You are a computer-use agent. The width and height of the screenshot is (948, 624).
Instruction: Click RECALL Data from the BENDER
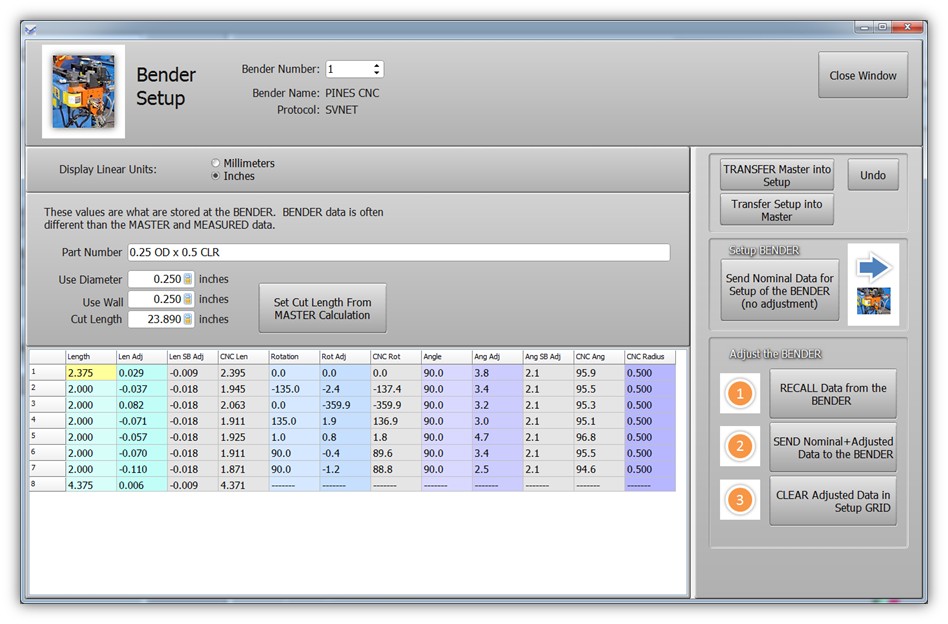(832, 394)
